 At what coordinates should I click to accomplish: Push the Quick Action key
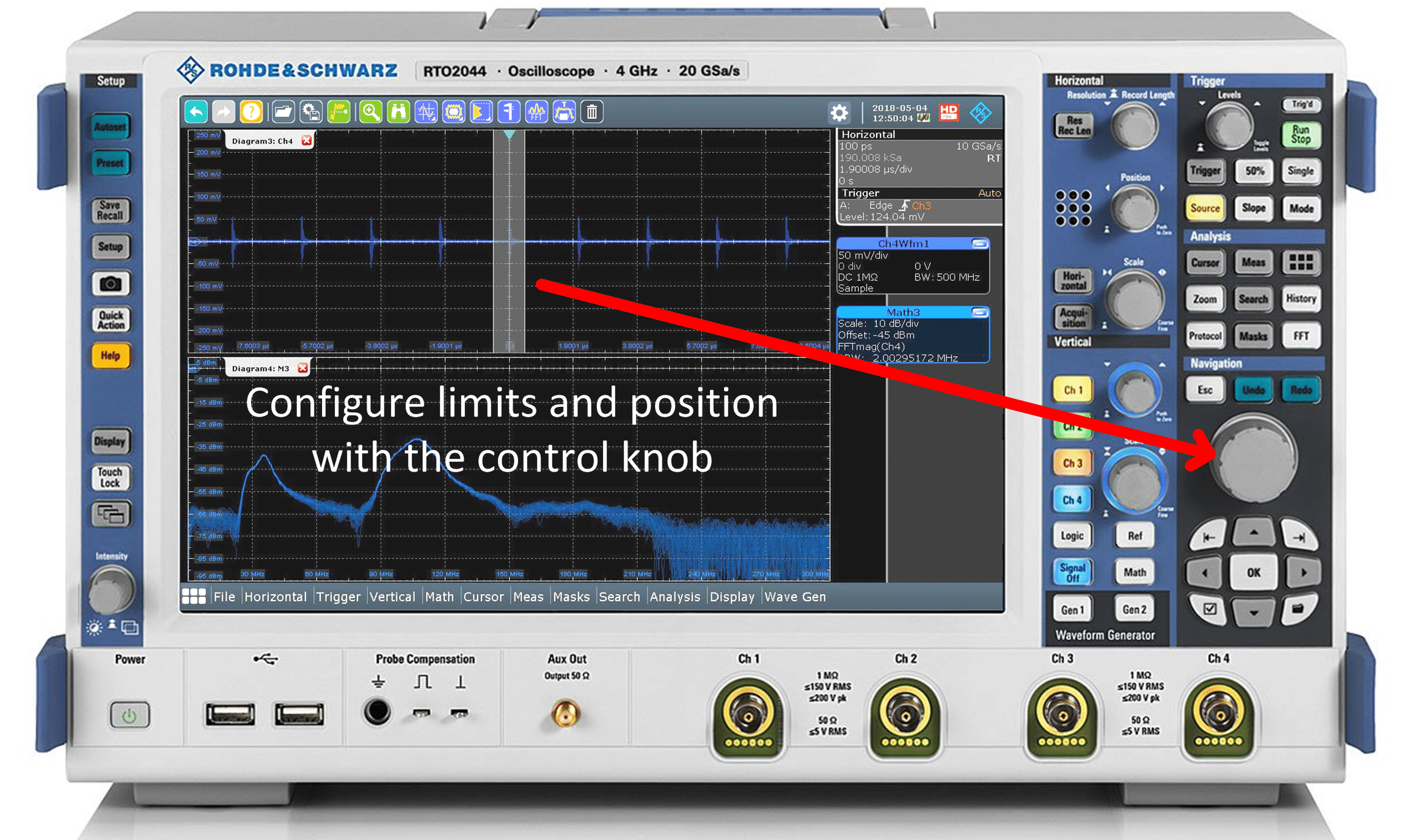tap(111, 320)
